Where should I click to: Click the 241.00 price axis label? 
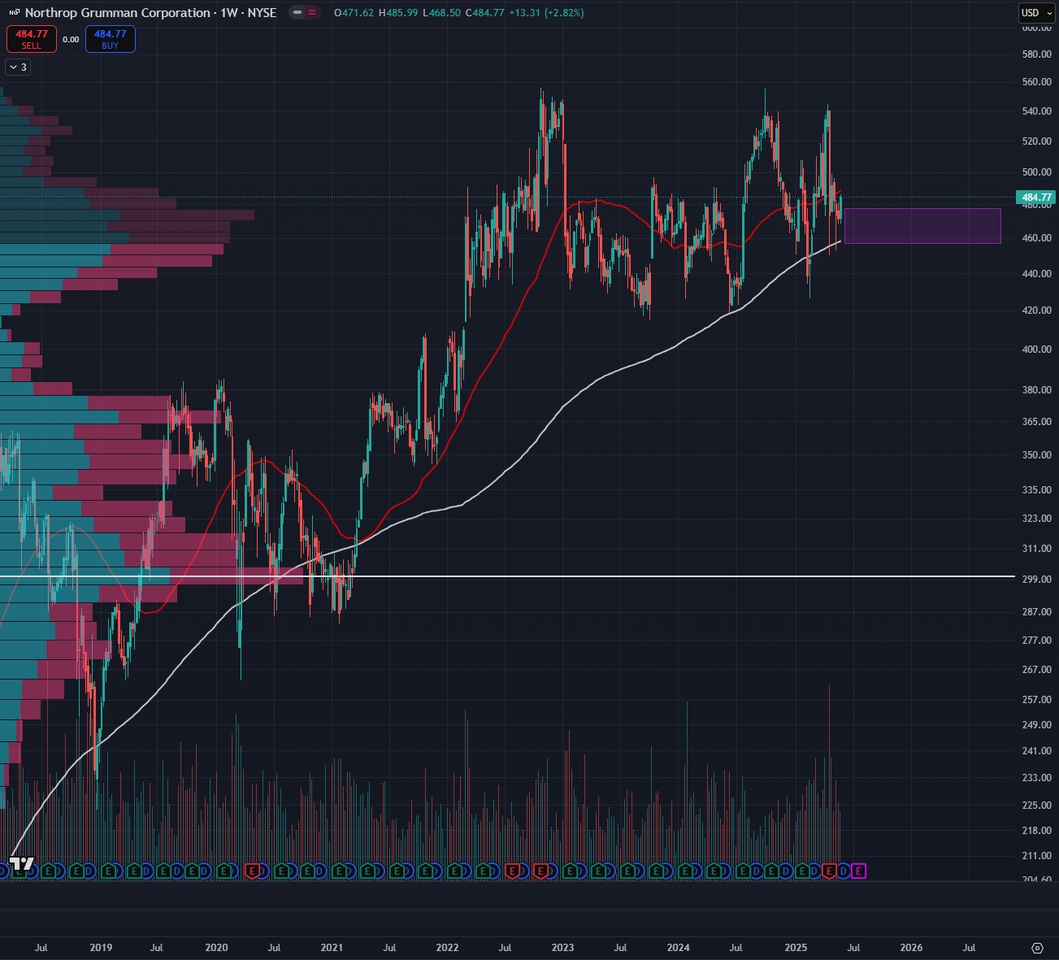[x=1037, y=751]
